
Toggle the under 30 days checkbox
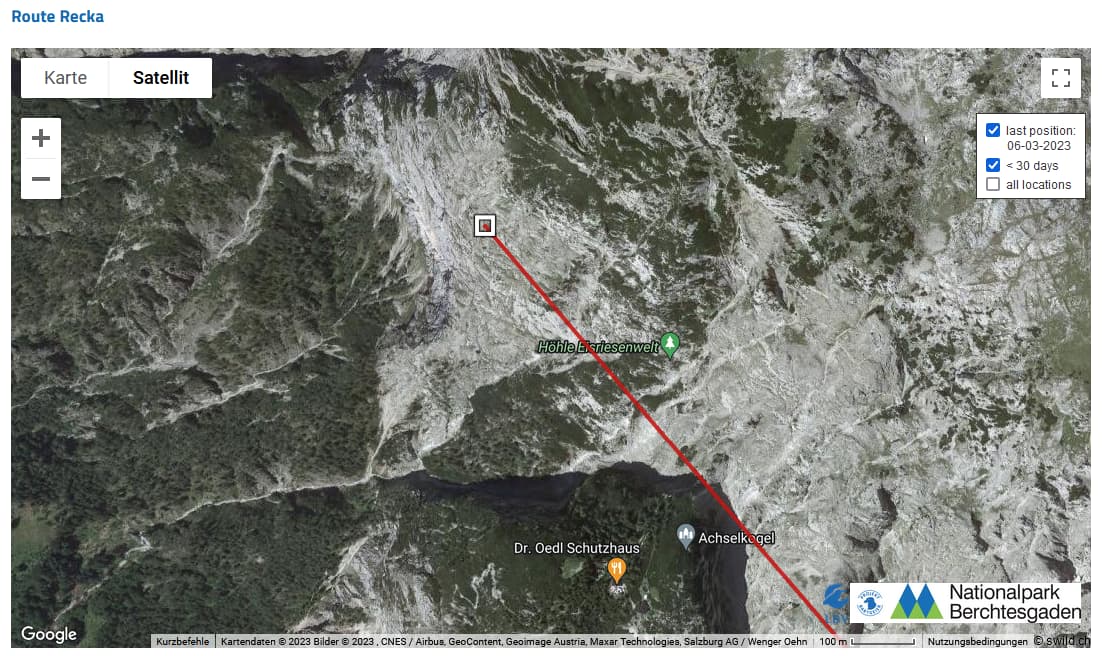pos(993,165)
